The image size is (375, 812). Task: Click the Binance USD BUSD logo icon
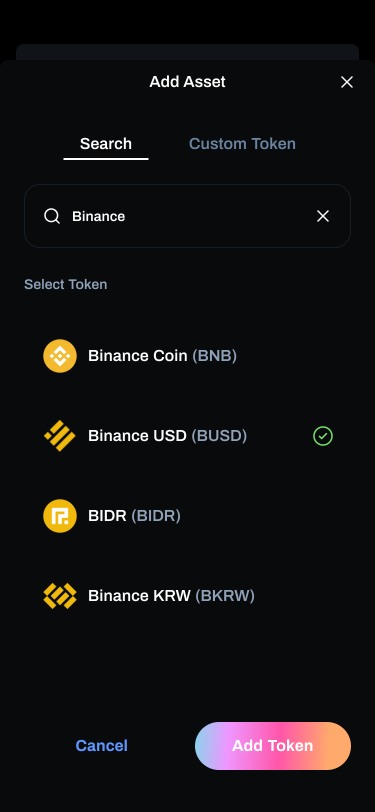[60, 436]
